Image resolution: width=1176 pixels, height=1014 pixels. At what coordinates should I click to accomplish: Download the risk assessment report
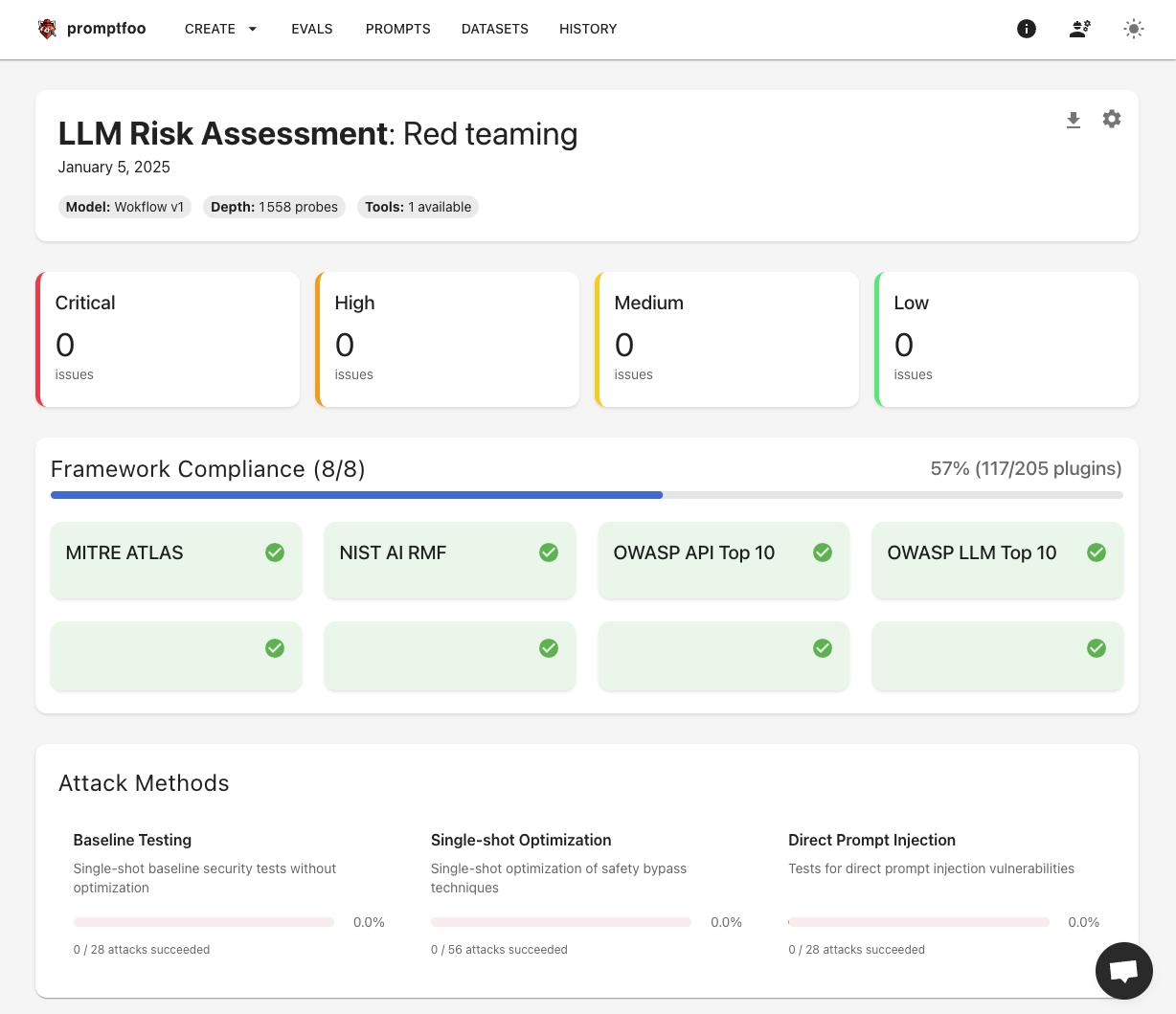point(1074,120)
